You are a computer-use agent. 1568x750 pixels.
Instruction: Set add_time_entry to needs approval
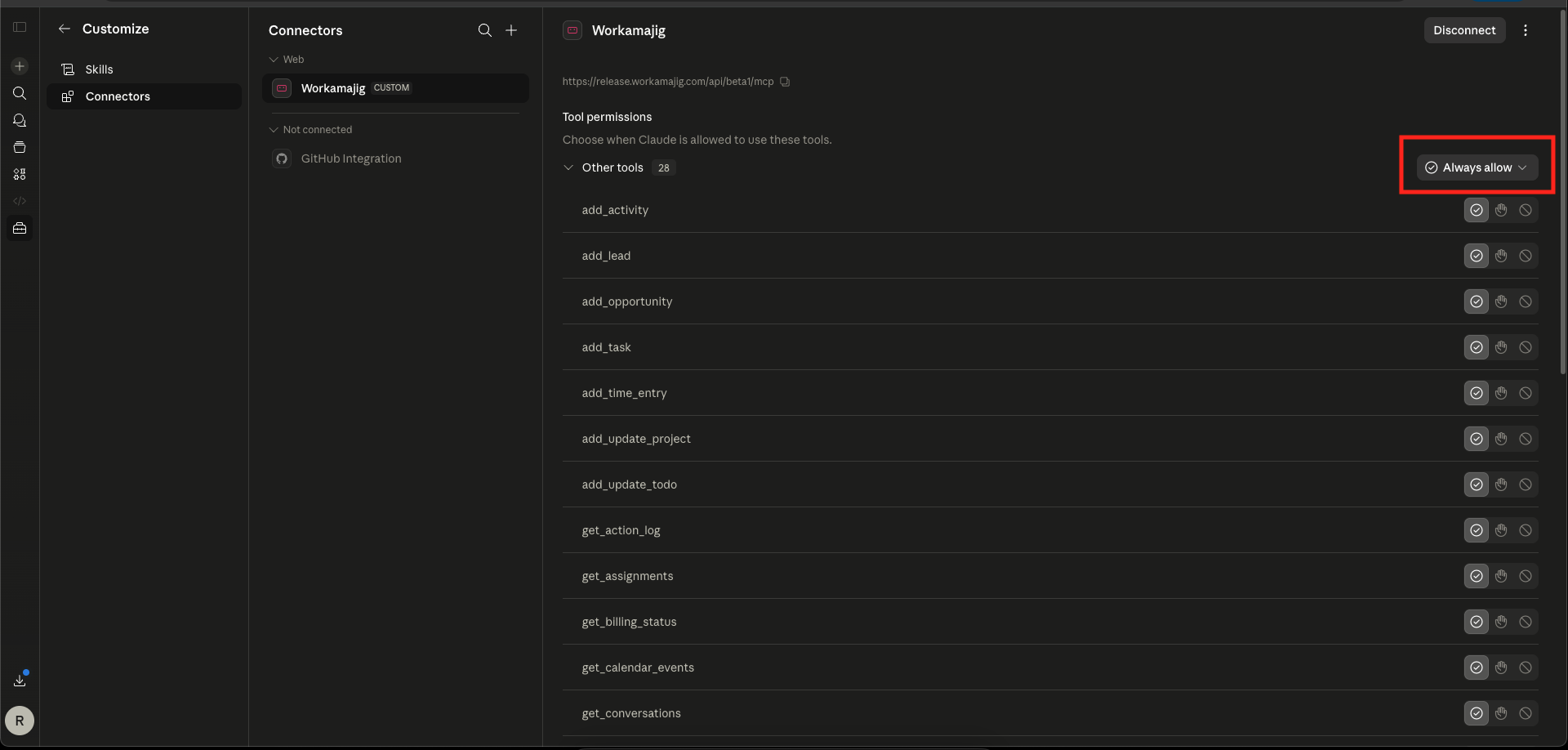[1501, 393]
